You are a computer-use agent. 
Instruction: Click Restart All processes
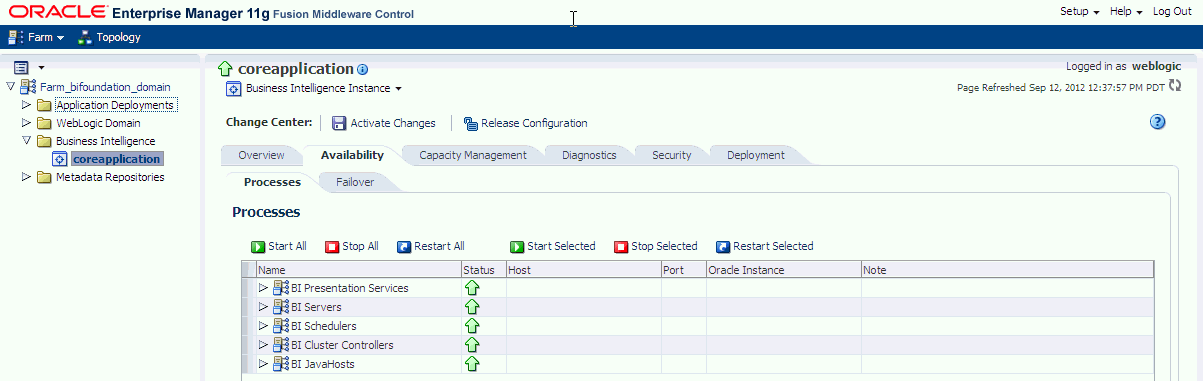pyautogui.click(x=431, y=246)
